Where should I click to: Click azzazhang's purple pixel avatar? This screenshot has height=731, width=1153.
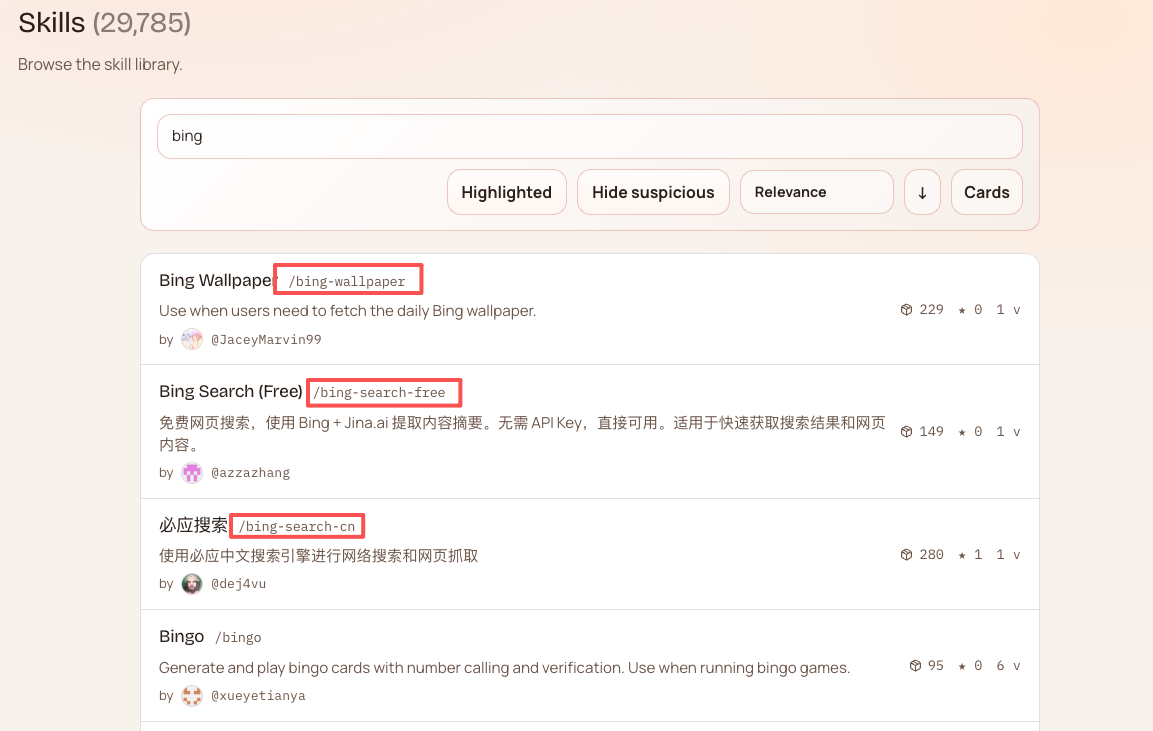[192, 473]
